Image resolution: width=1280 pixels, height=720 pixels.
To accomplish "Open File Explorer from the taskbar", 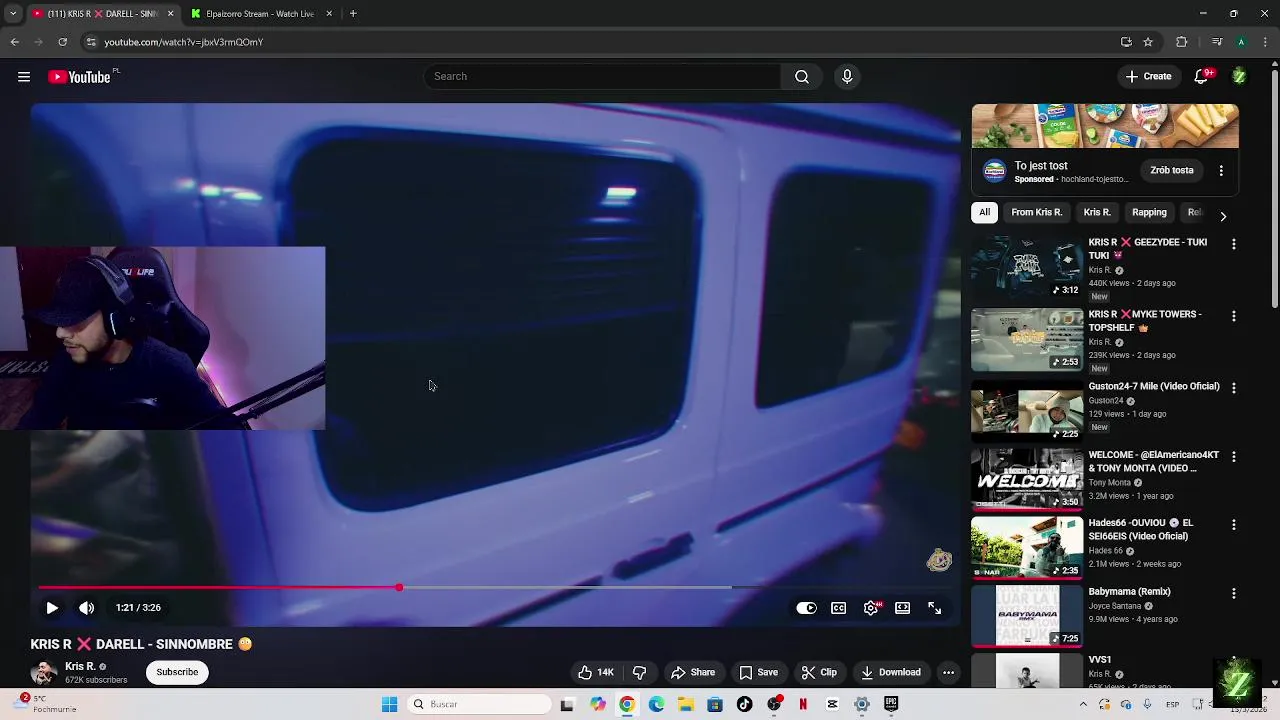I will click(x=685, y=705).
